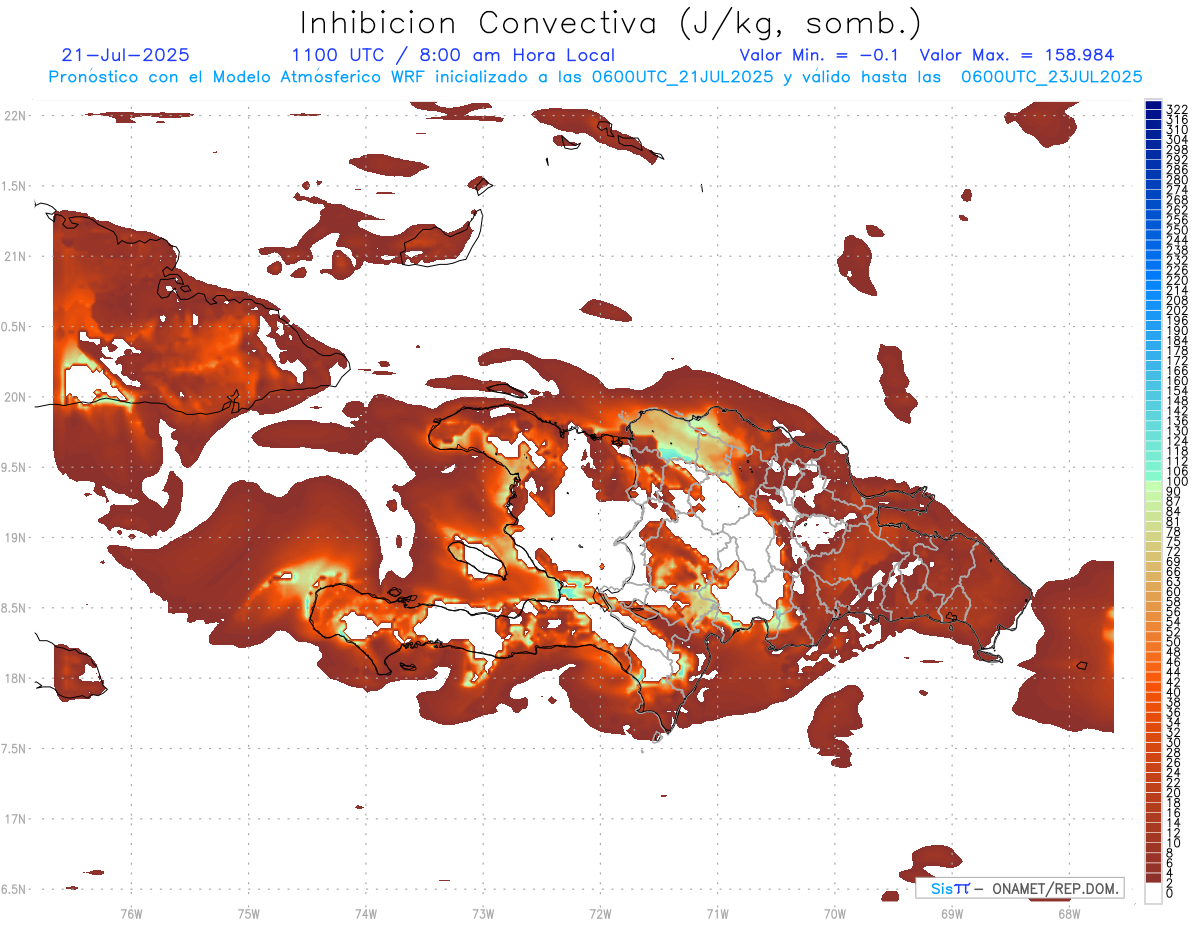This screenshot has height=927, width=1200.
Task: Click the 22N latitude axis label
Action: tap(14, 116)
